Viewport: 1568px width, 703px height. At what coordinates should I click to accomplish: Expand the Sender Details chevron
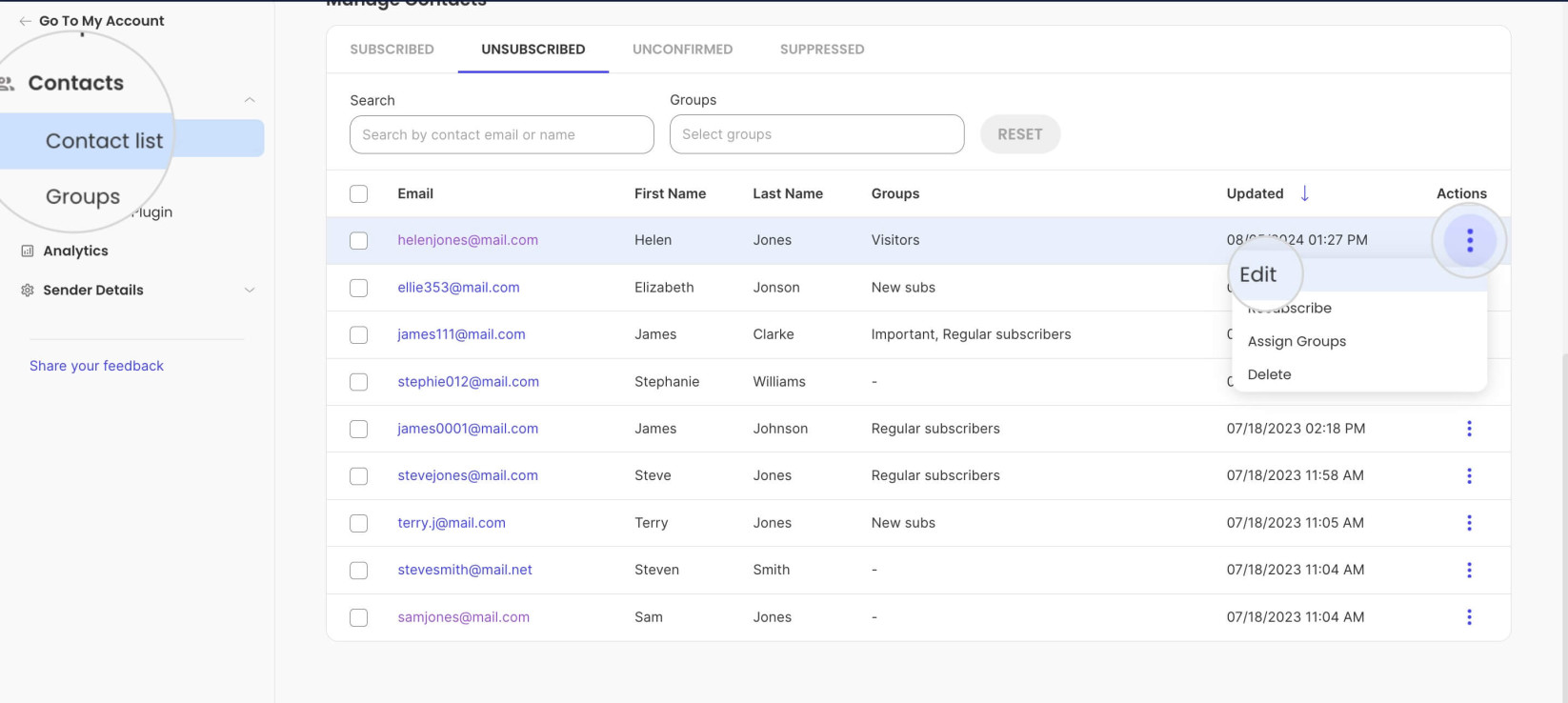[250, 291]
